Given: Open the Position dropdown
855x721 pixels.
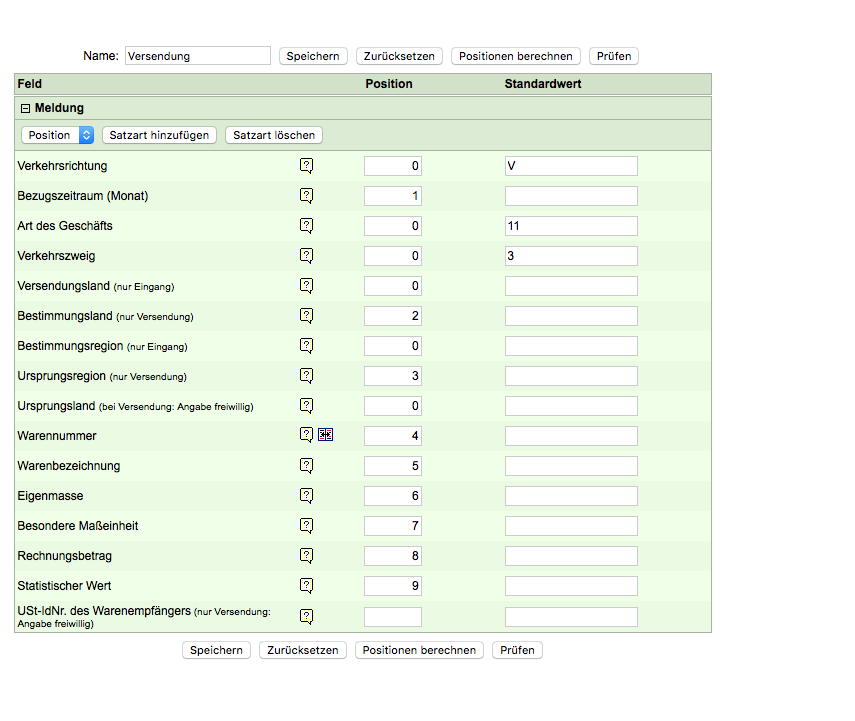Looking at the screenshot, I should click(57, 135).
